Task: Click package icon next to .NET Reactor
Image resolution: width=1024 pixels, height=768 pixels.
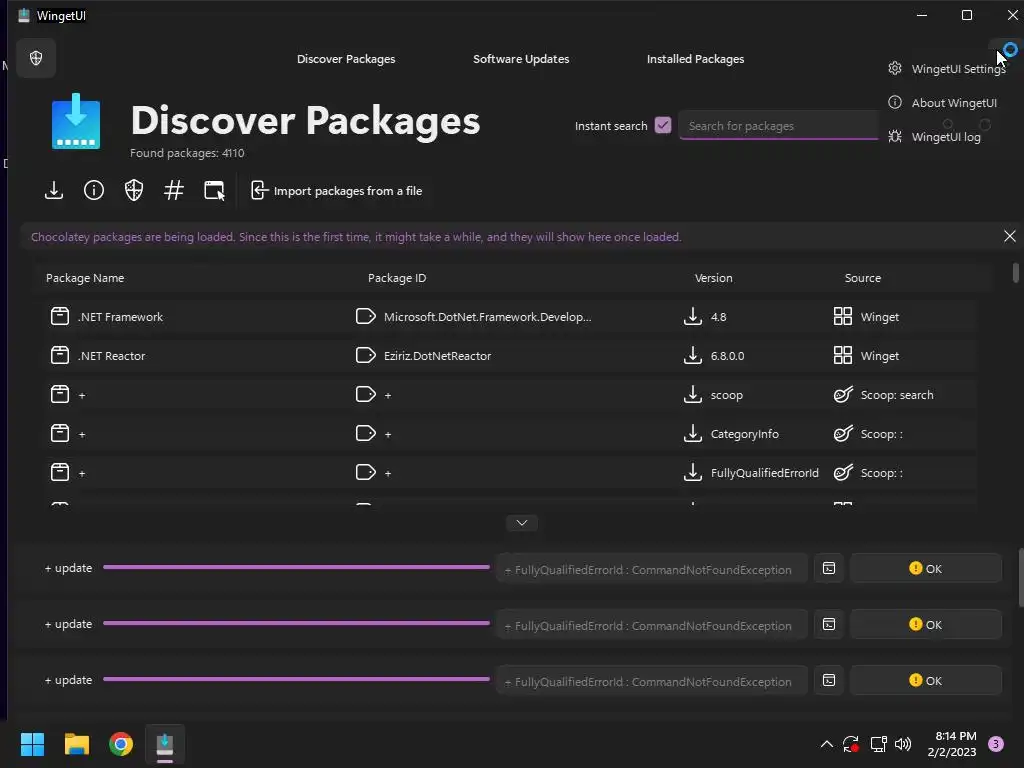Action: pyautogui.click(x=59, y=355)
